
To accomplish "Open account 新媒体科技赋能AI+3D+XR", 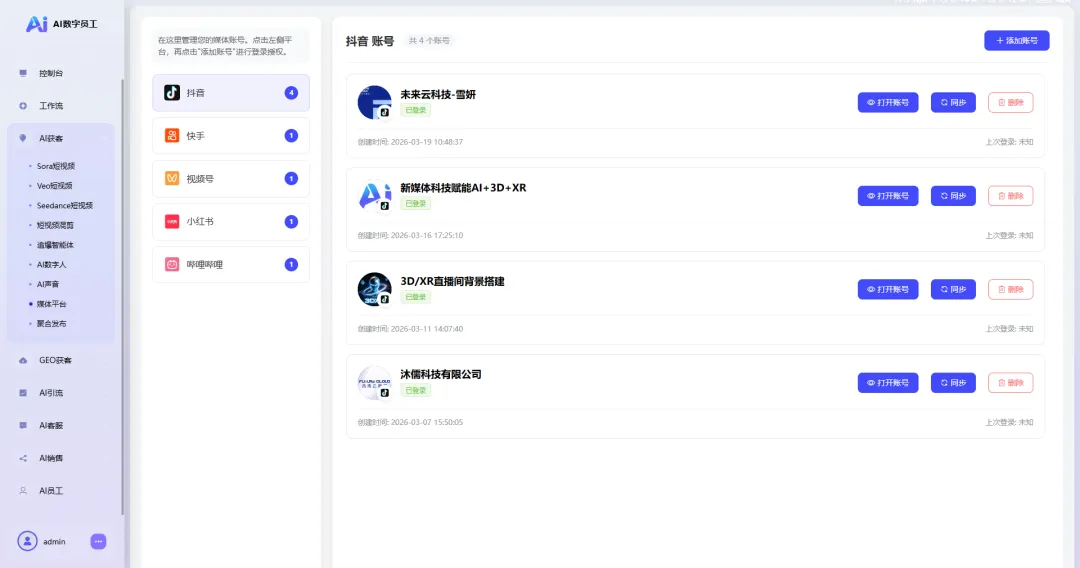I will [x=888, y=196].
